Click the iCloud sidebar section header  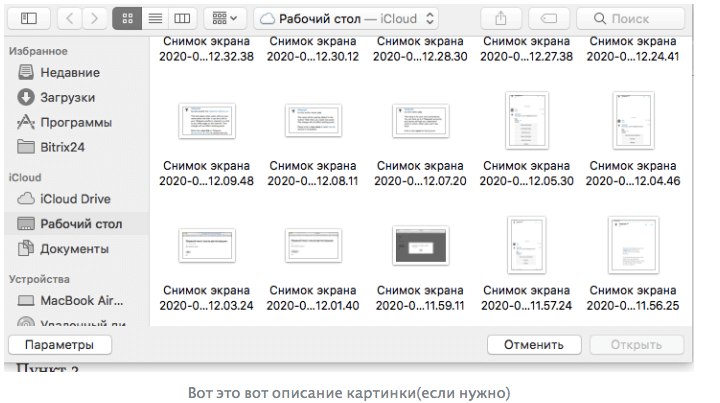(x=25, y=177)
